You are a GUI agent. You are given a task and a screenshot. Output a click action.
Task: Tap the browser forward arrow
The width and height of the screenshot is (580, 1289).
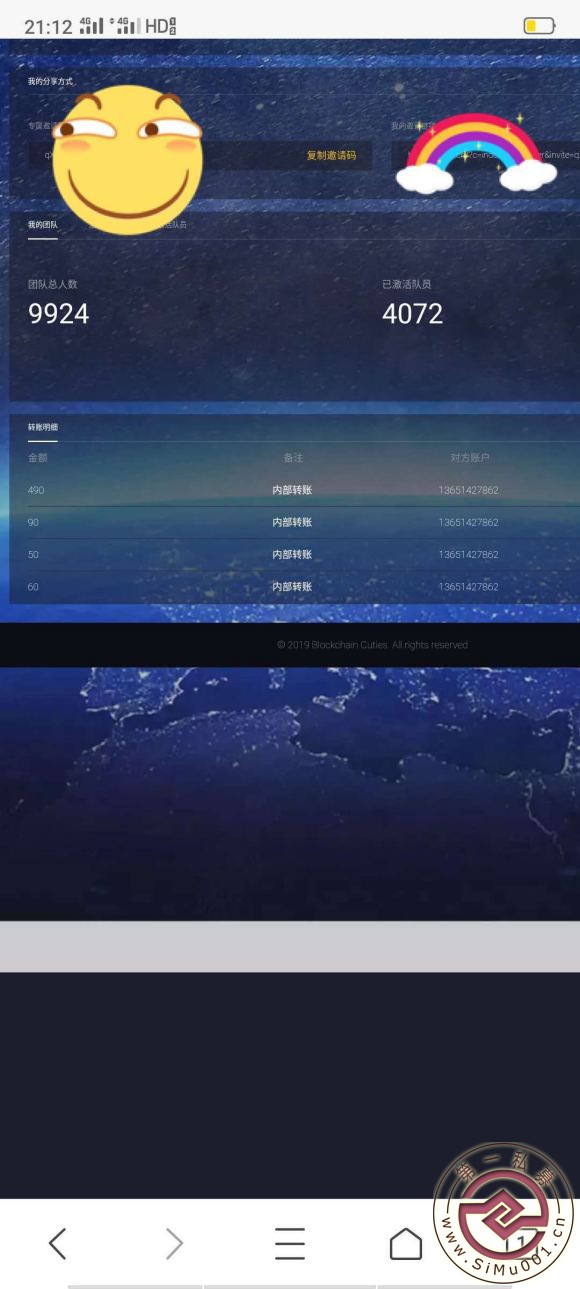[x=174, y=1243]
